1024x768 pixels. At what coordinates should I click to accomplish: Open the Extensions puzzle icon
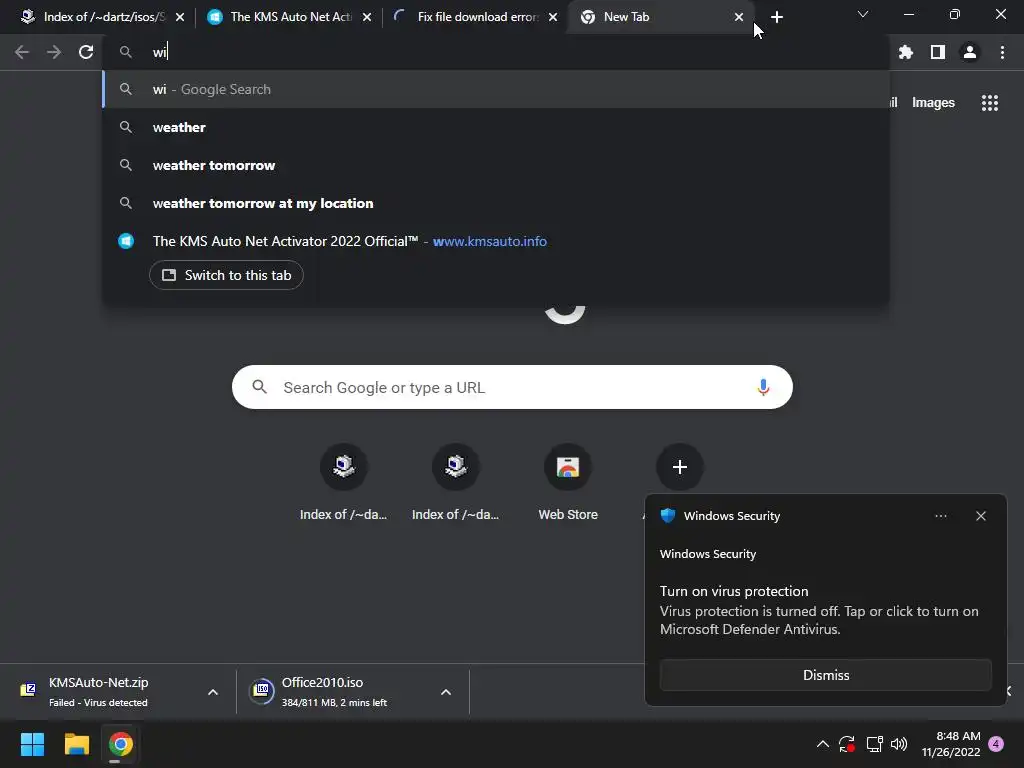tap(906, 52)
